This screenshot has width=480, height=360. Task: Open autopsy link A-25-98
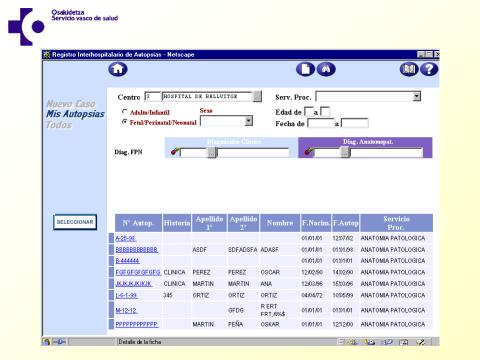(125, 238)
